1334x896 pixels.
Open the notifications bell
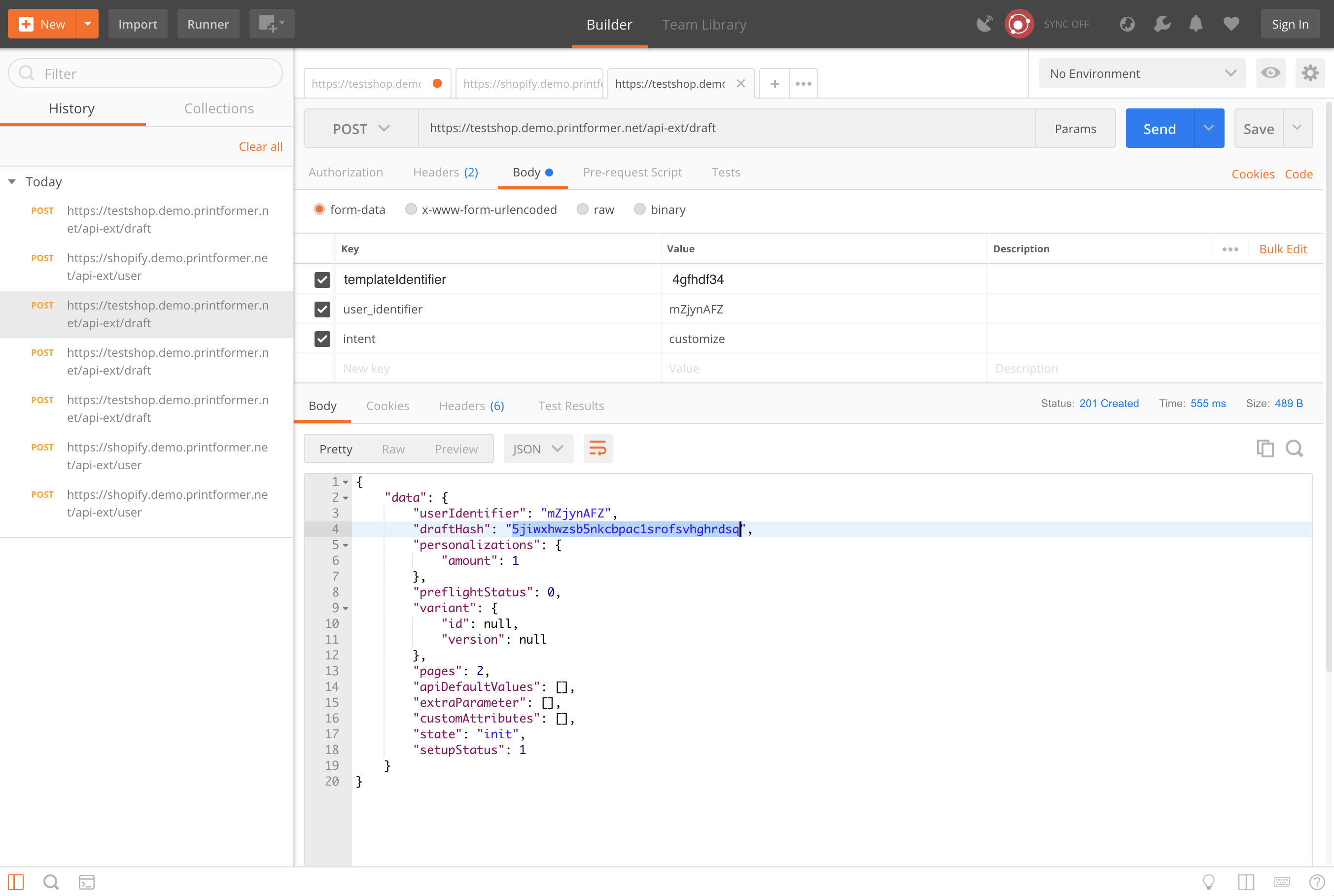pyautogui.click(x=1195, y=24)
